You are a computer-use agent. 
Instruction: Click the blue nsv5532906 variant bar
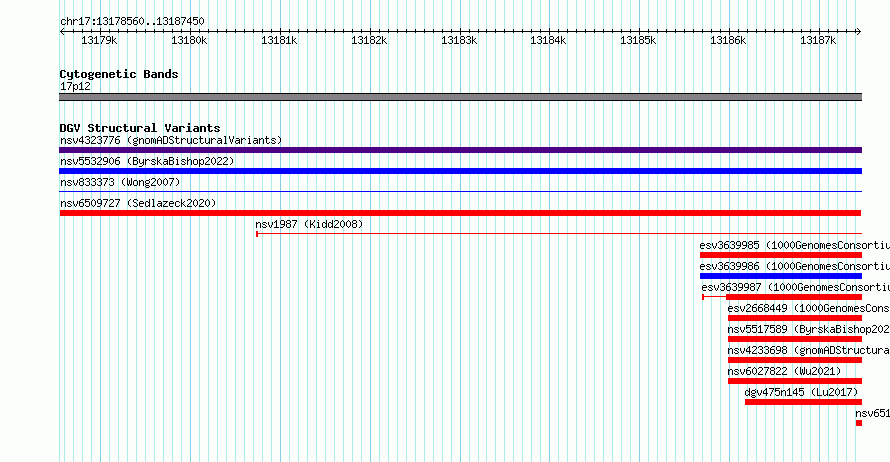point(460,171)
